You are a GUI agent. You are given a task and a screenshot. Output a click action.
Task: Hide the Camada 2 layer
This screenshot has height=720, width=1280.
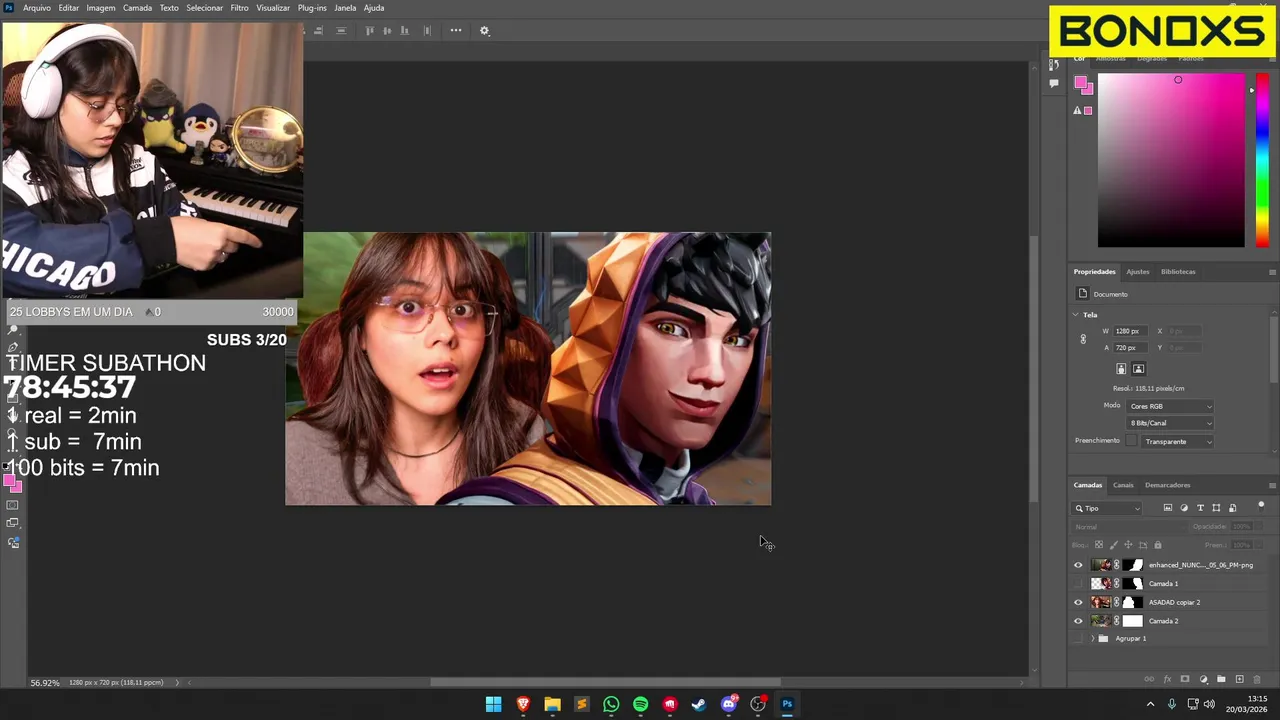1078,621
